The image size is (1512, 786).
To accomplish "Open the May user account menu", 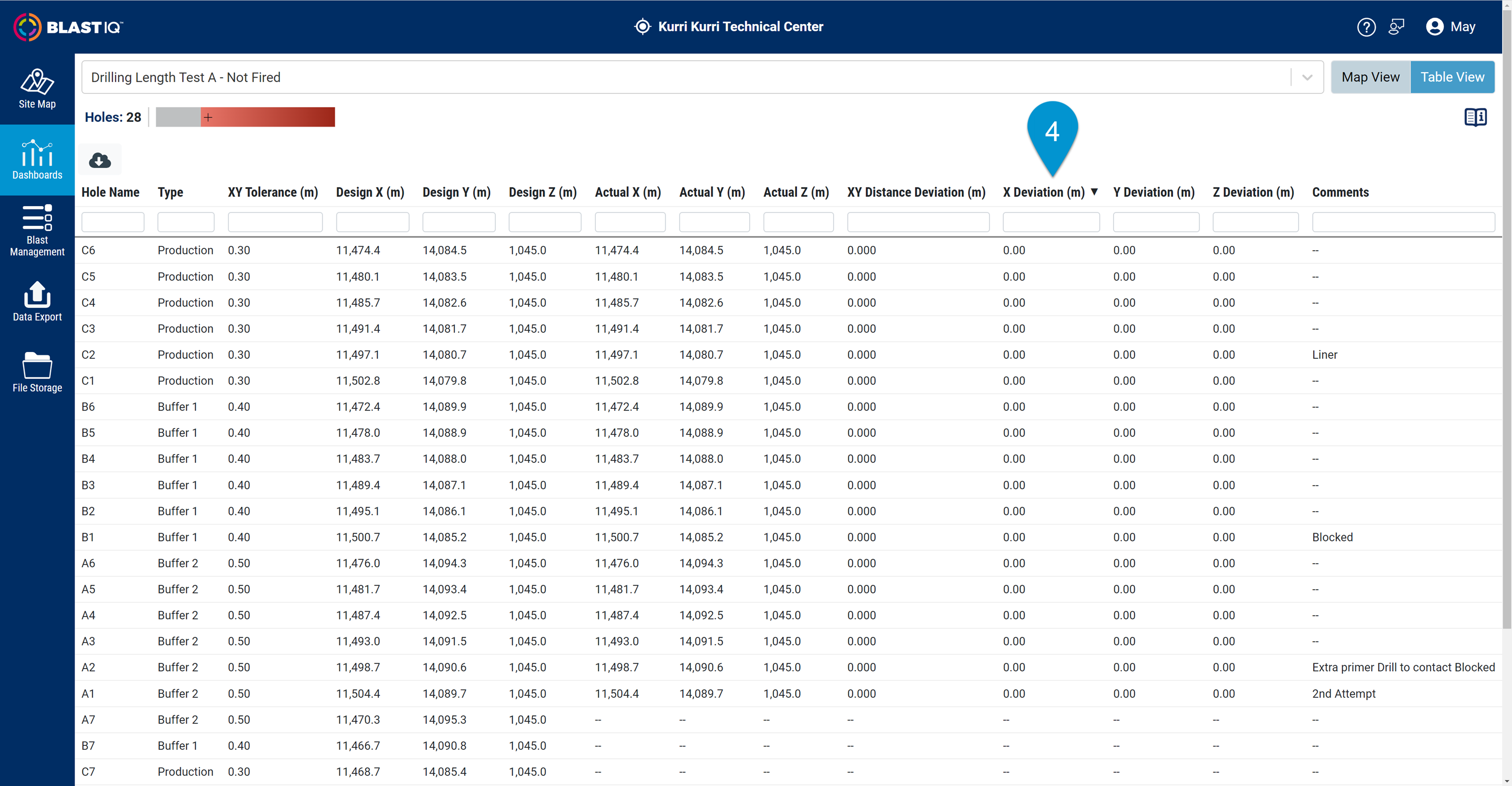I will 1451,27.
